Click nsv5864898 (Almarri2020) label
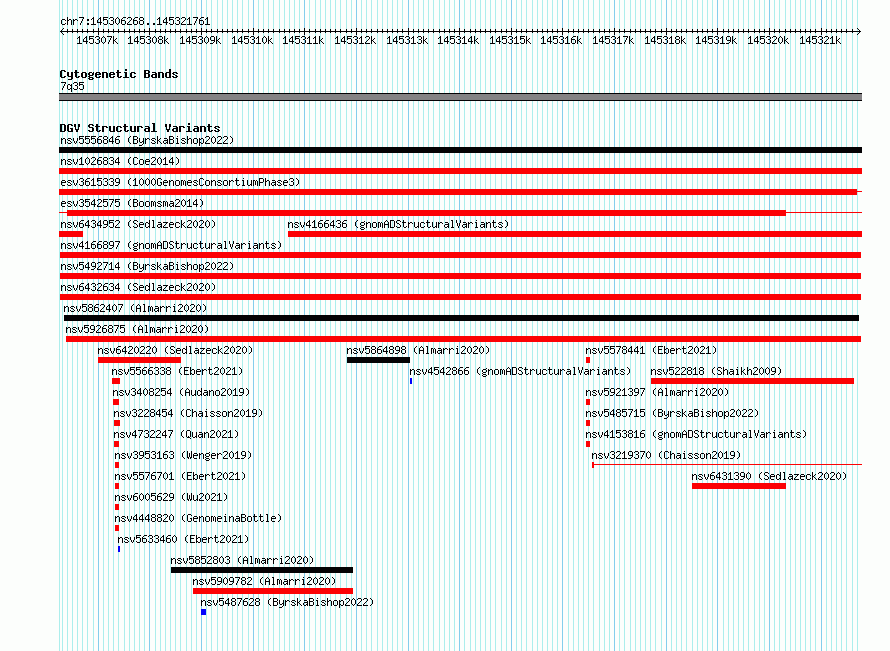This screenshot has width=890, height=651. pos(418,350)
